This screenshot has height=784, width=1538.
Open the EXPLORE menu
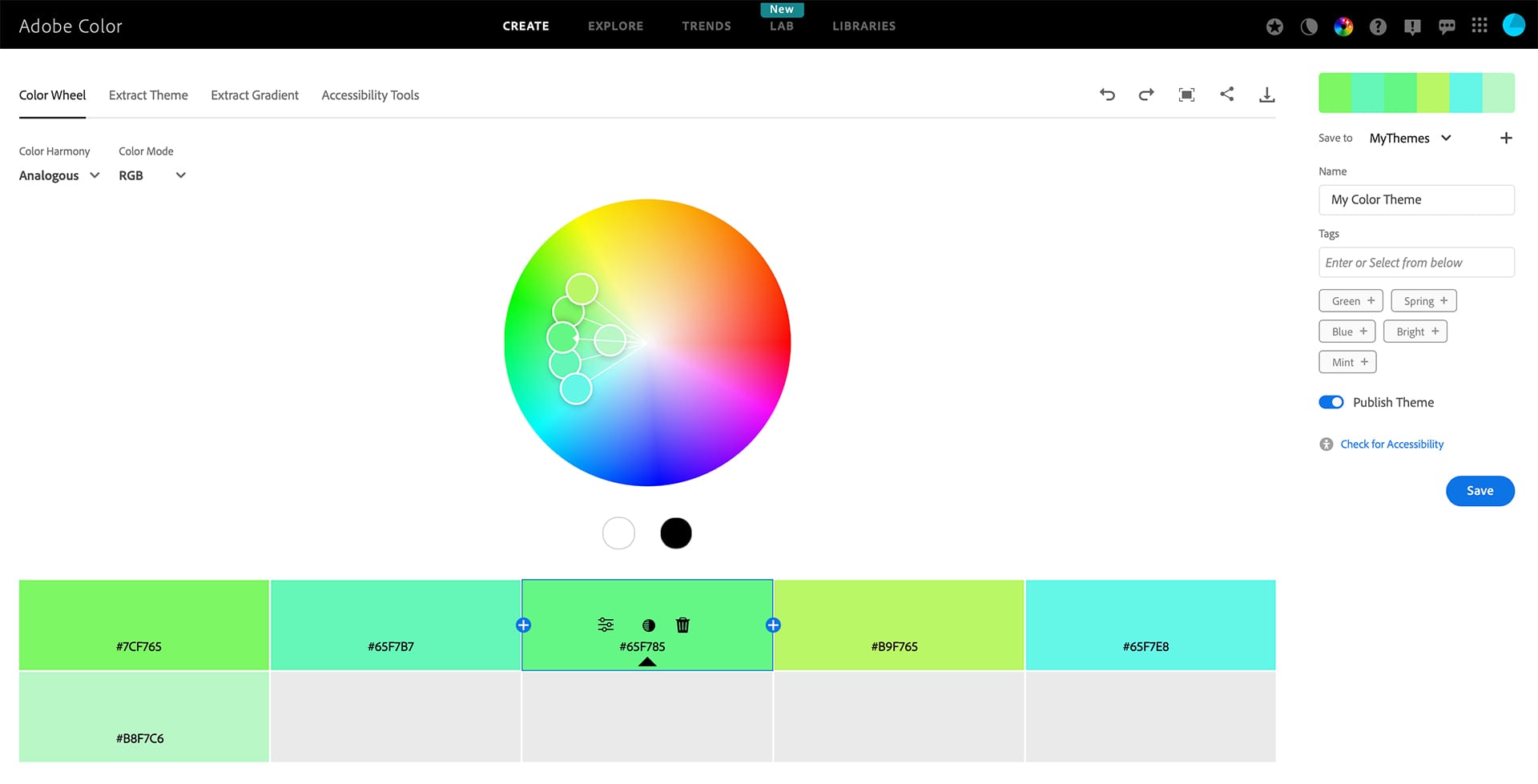[615, 26]
